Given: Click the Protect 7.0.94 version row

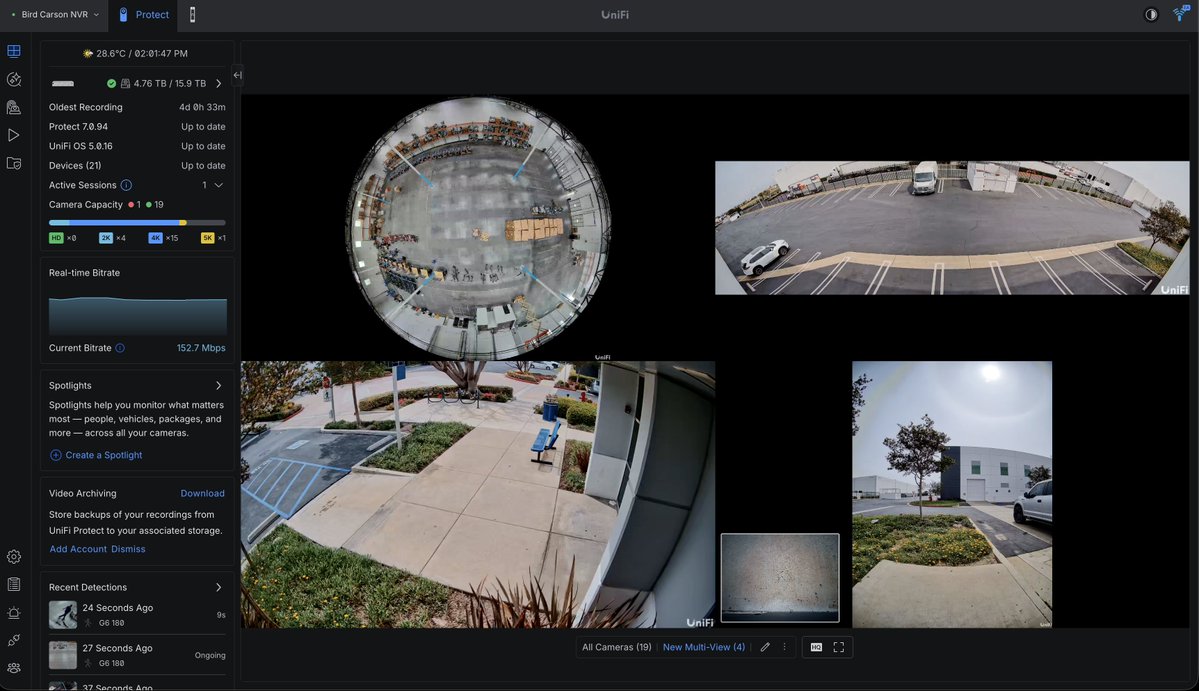Looking at the screenshot, I should tap(137, 126).
